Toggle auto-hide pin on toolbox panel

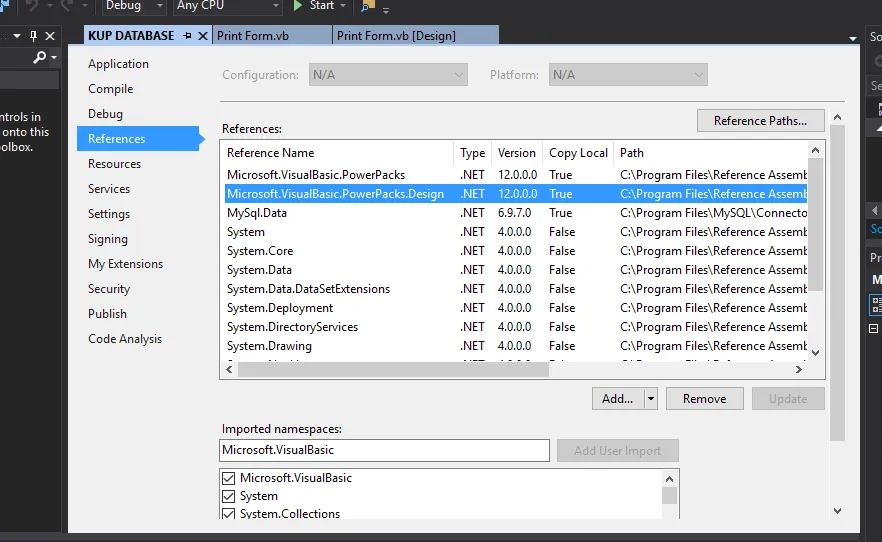tap(33, 36)
